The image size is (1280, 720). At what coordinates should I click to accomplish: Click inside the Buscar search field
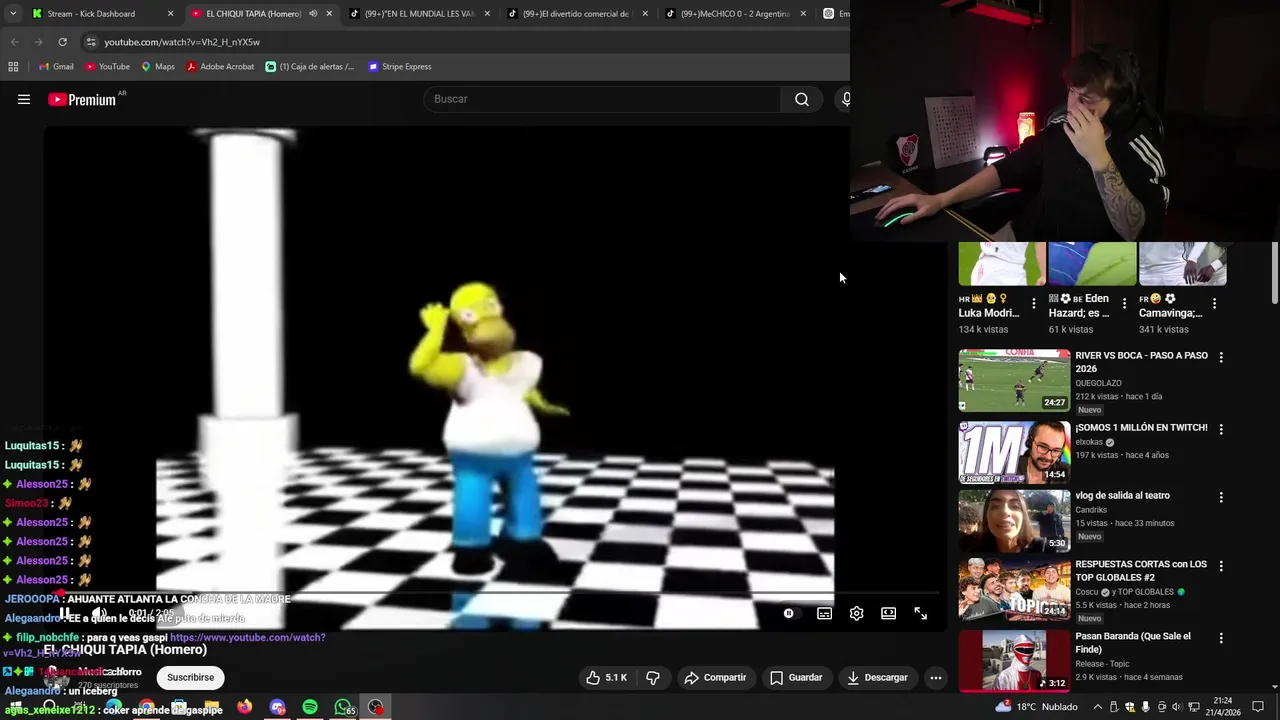603,99
